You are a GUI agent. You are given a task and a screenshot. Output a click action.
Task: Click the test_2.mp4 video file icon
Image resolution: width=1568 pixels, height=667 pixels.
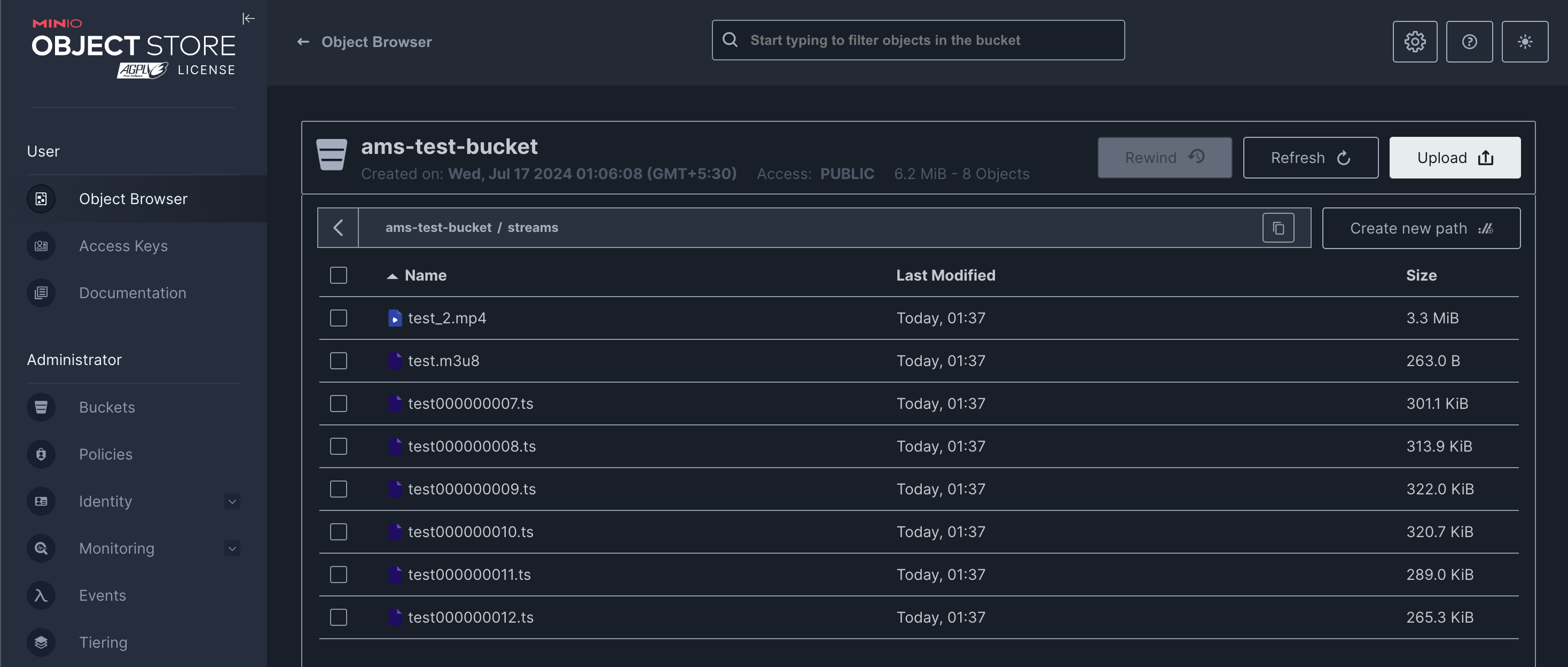click(395, 318)
